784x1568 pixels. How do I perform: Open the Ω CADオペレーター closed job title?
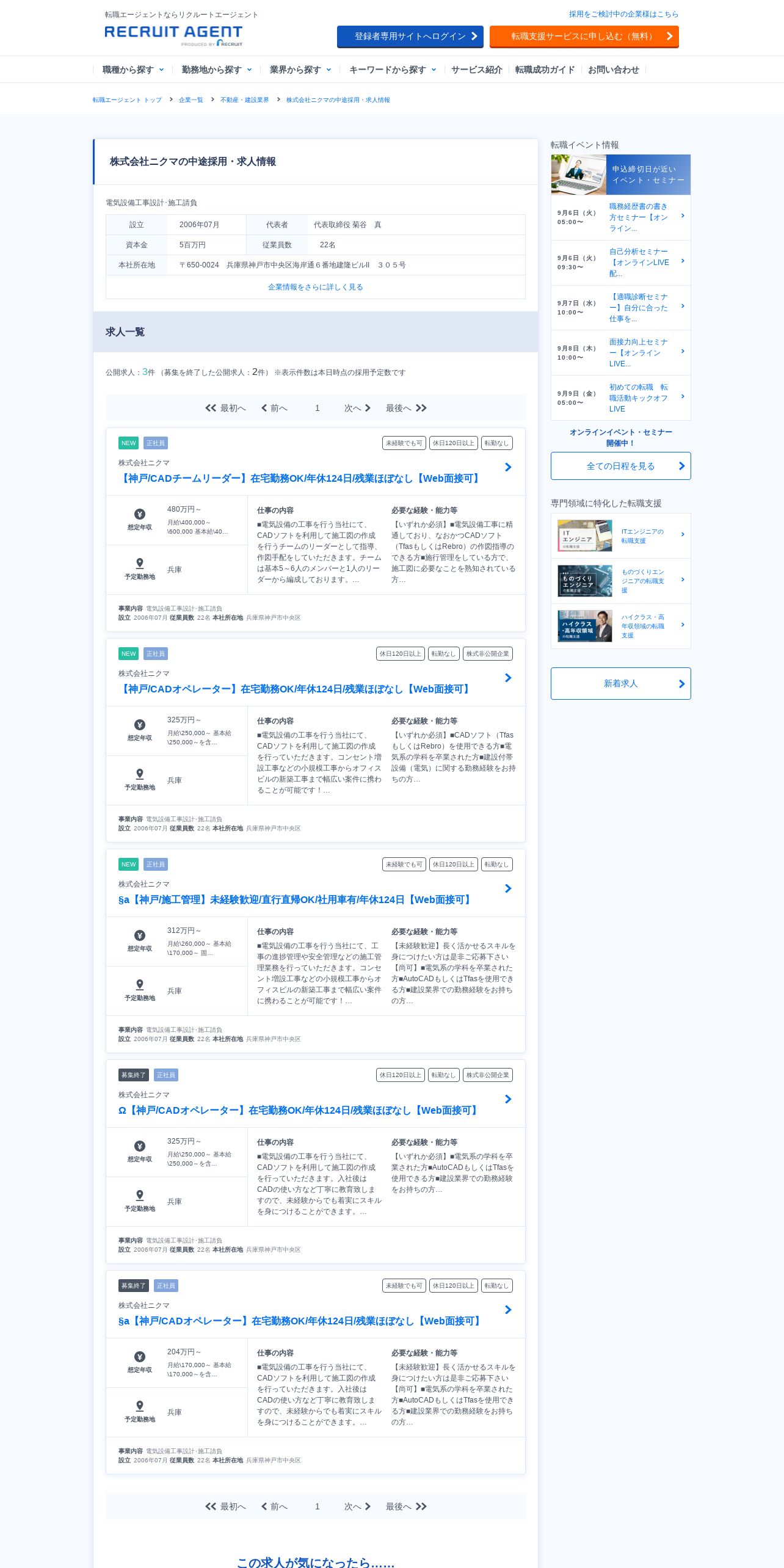[299, 1110]
